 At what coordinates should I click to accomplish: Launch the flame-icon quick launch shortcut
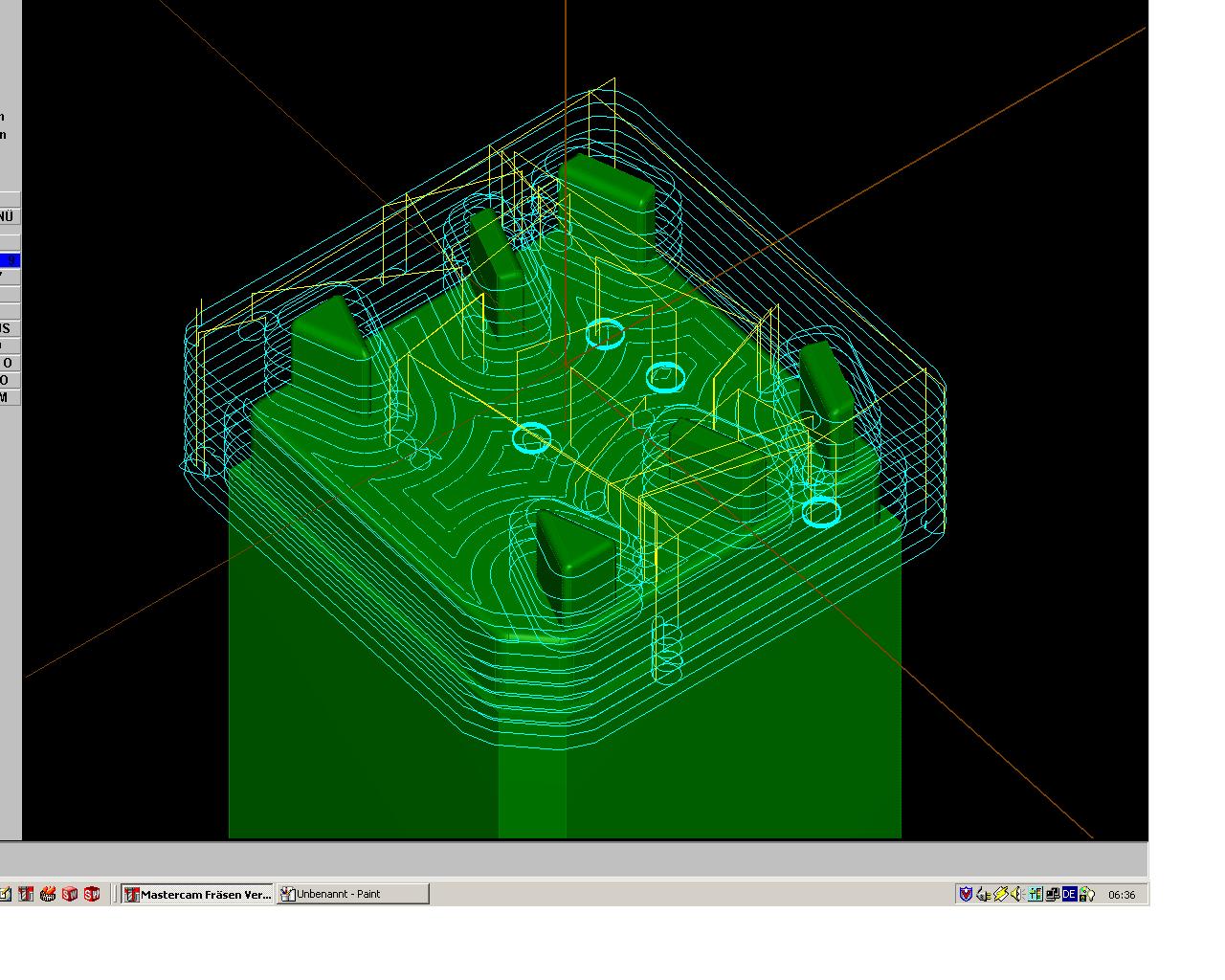pyautogui.click(x=48, y=894)
